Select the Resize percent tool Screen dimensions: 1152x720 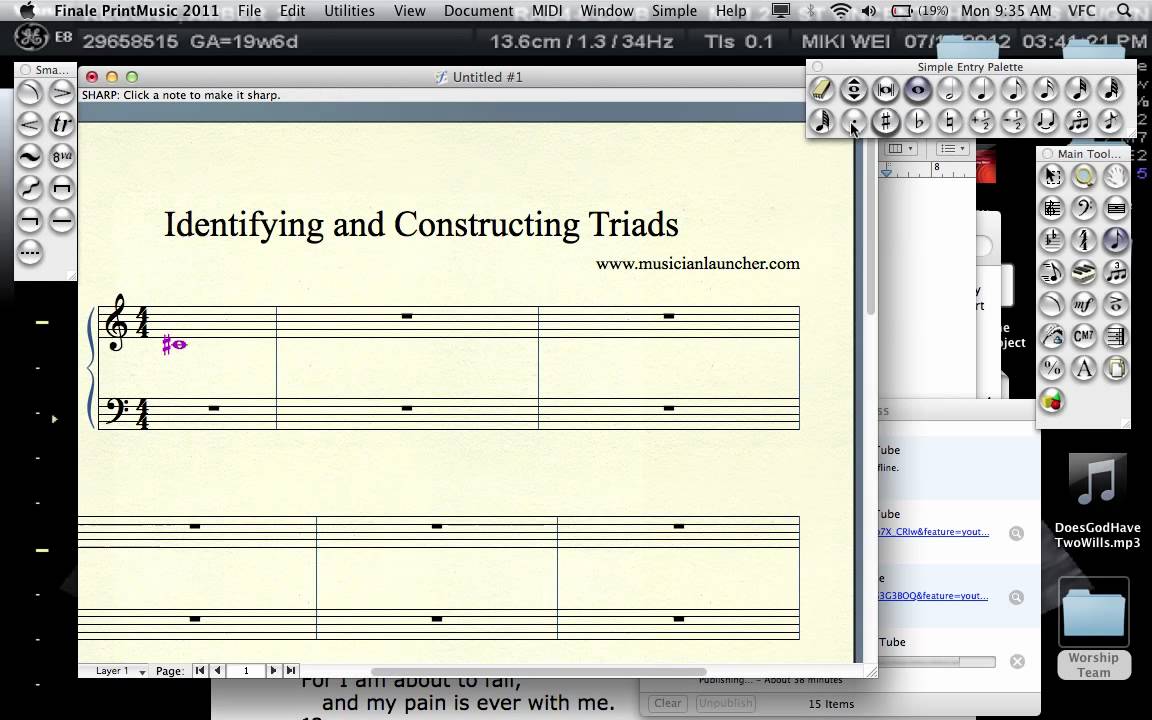(x=1052, y=368)
